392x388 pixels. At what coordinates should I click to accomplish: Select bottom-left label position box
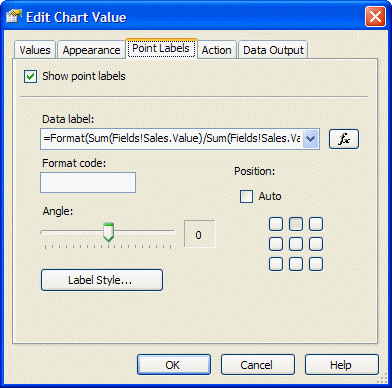tap(276, 264)
